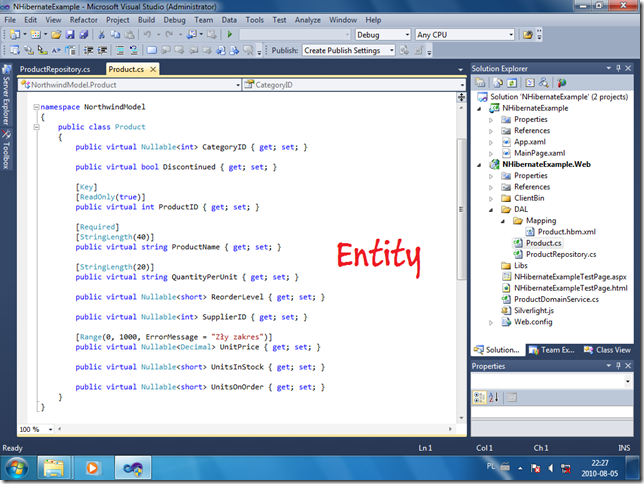The height and width of the screenshot is (484, 644).
Task: Click the Decrease Indent toolbar icon
Action: click(88, 51)
